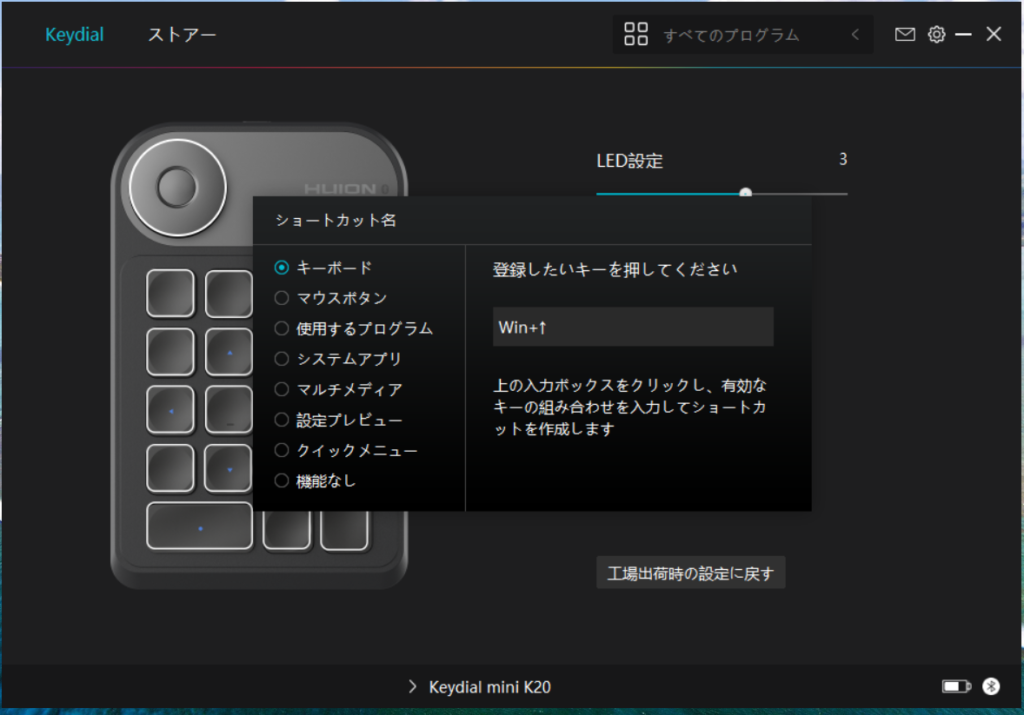This screenshot has height=715, width=1024.
Task: Click the battery level icon
Action: coord(955,686)
